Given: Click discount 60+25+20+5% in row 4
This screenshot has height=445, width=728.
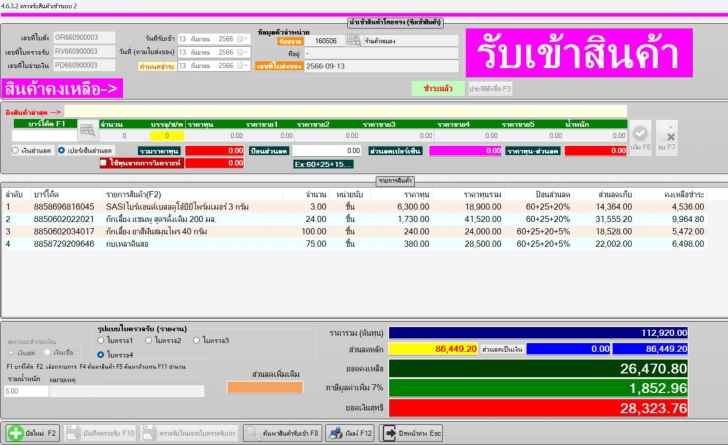Looking at the screenshot, I should pyautogui.click(x=543, y=244).
